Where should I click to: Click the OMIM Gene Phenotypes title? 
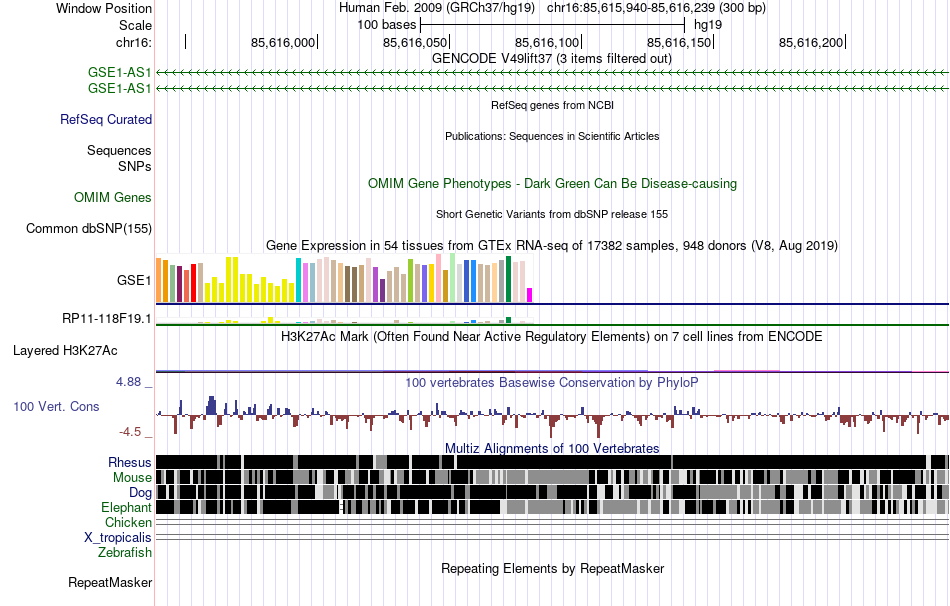[x=552, y=184]
